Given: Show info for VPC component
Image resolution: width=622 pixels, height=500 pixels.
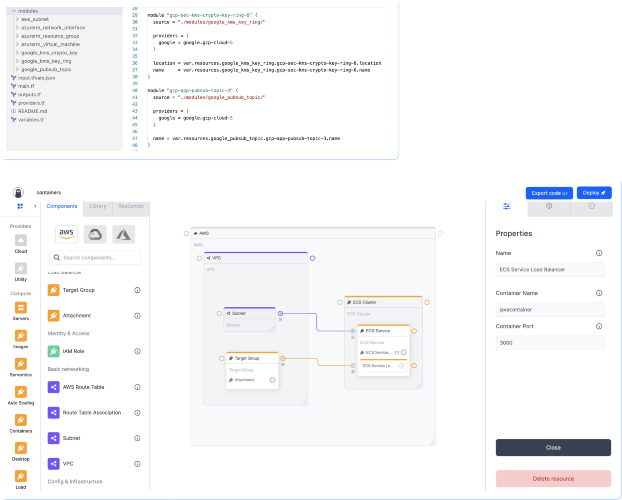Looking at the screenshot, I should (x=137, y=463).
